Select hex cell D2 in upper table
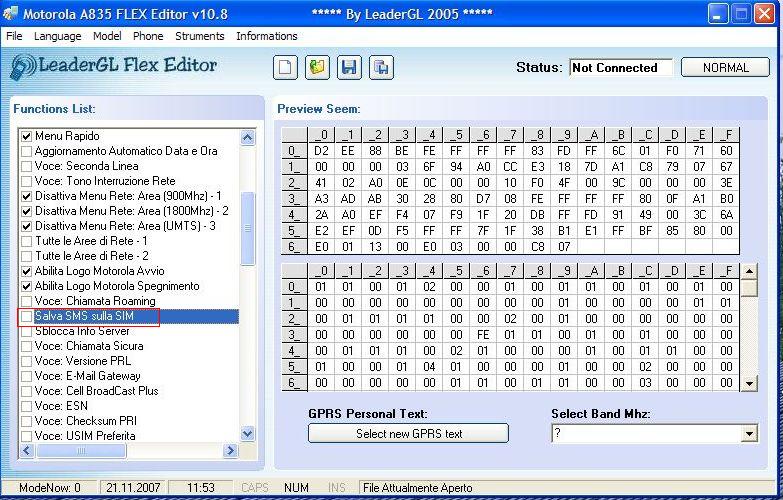Viewport: 783px width, 500px height. tap(321, 151)
